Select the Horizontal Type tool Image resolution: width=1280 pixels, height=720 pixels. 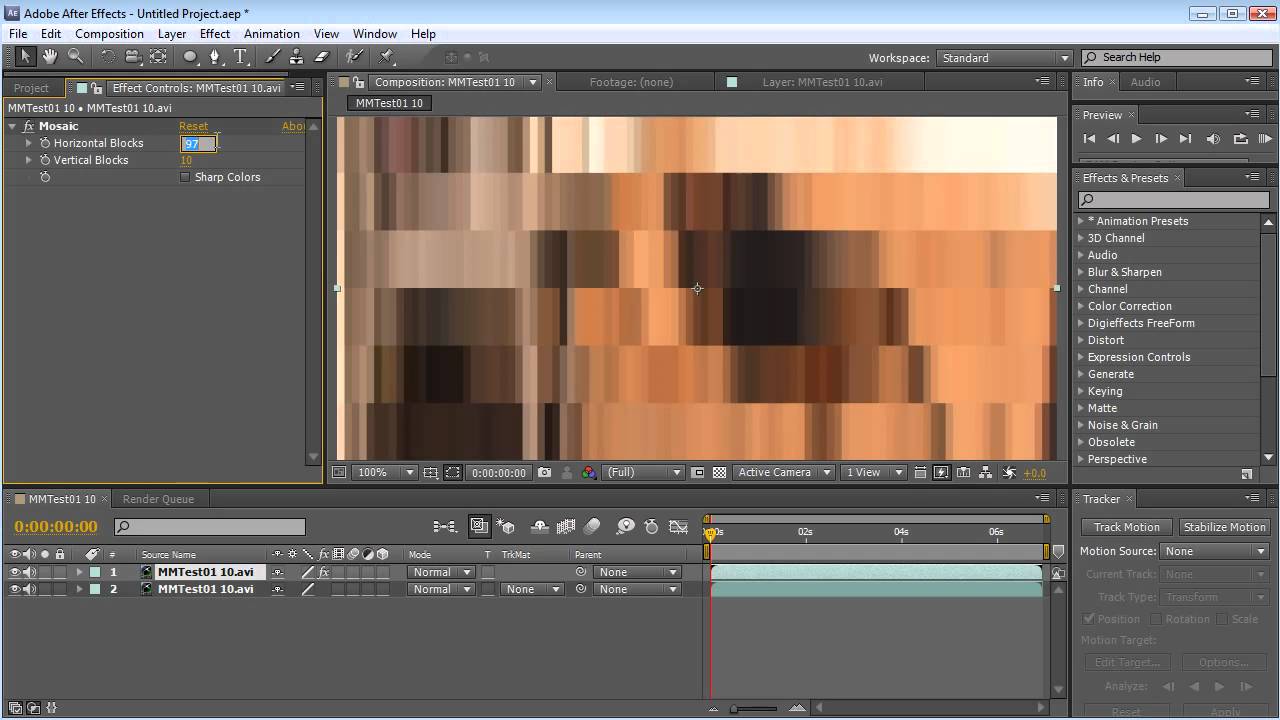click(241, 57)
